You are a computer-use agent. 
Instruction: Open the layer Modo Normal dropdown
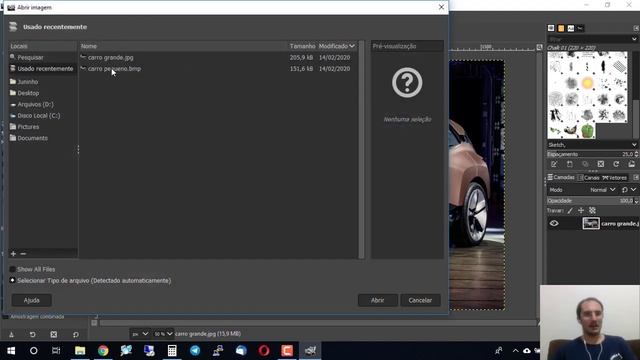click(x=602, y=190)
